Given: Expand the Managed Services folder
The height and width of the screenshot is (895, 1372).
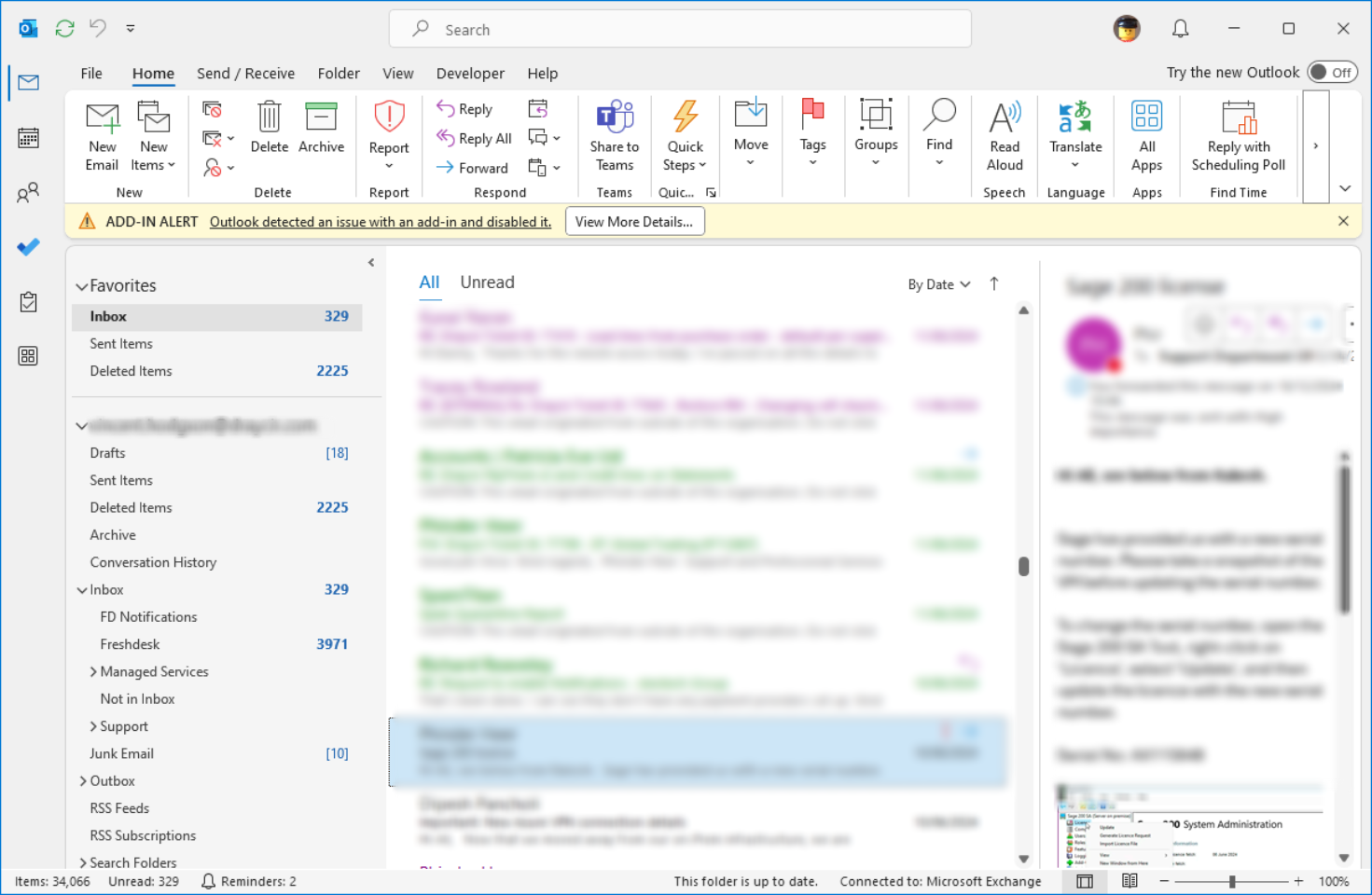Looking at the screenshot, I should coord(93,672).
